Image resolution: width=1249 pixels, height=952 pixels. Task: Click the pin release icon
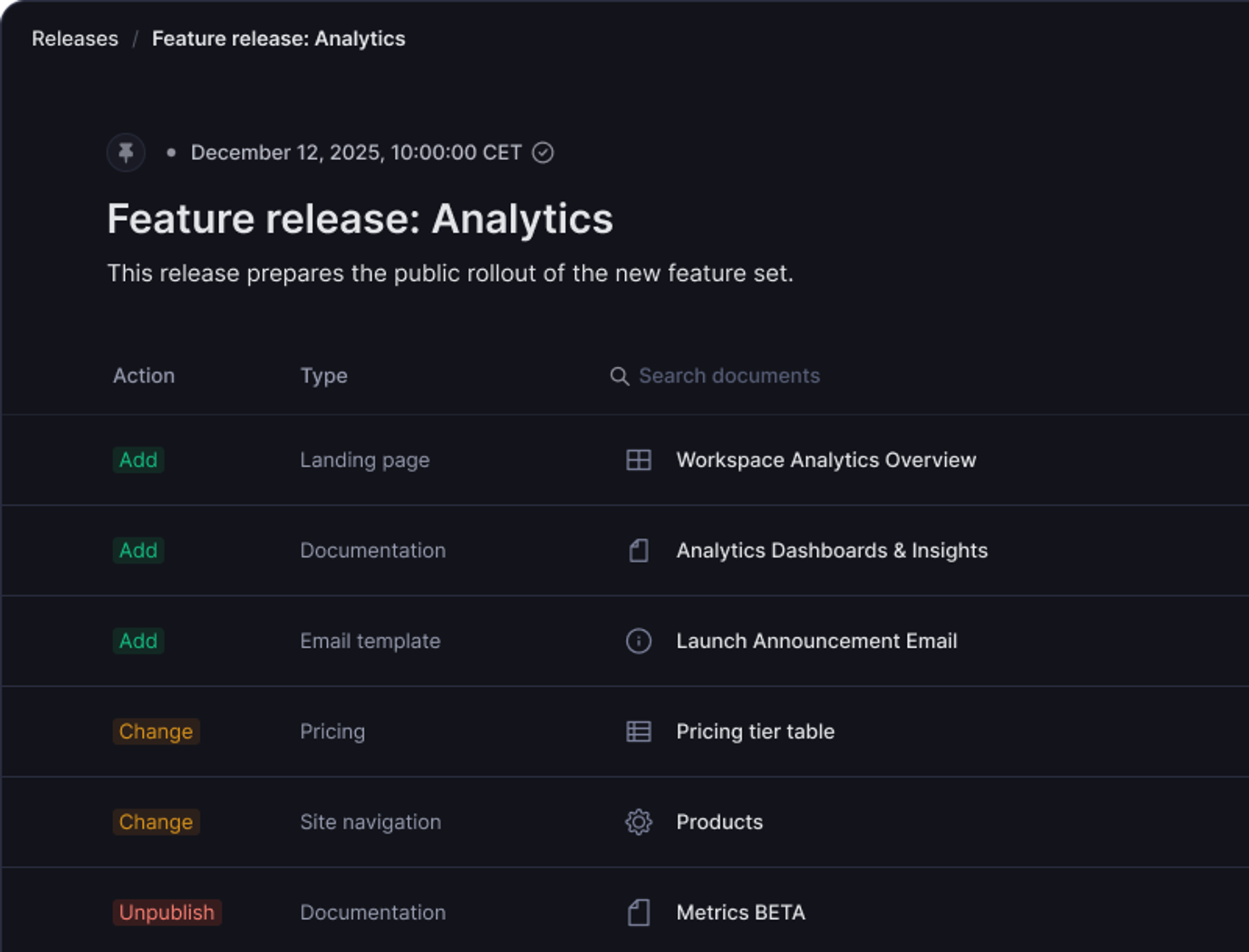[x=126, y=153]
